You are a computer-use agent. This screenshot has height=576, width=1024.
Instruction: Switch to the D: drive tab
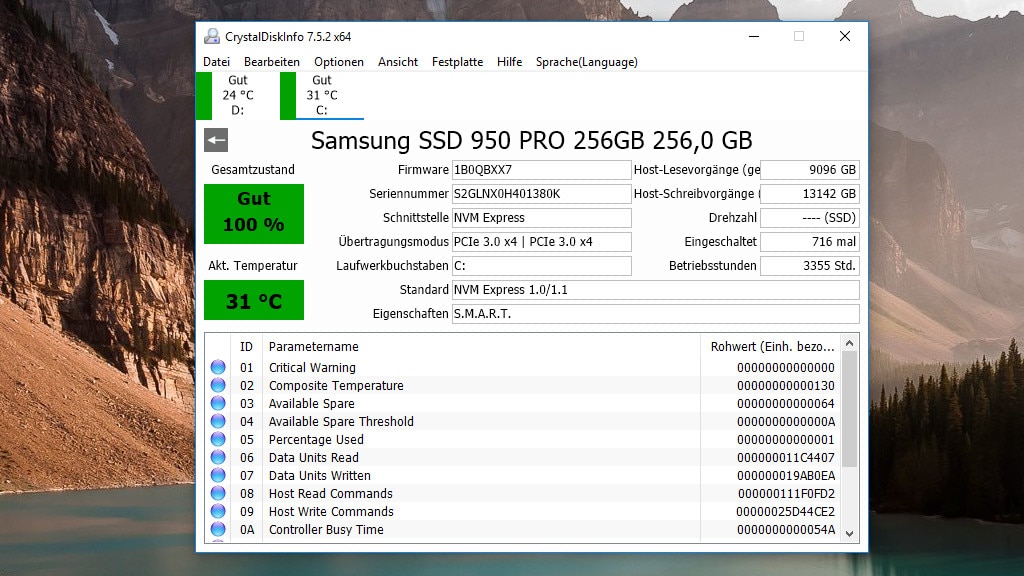pos(238,95)
